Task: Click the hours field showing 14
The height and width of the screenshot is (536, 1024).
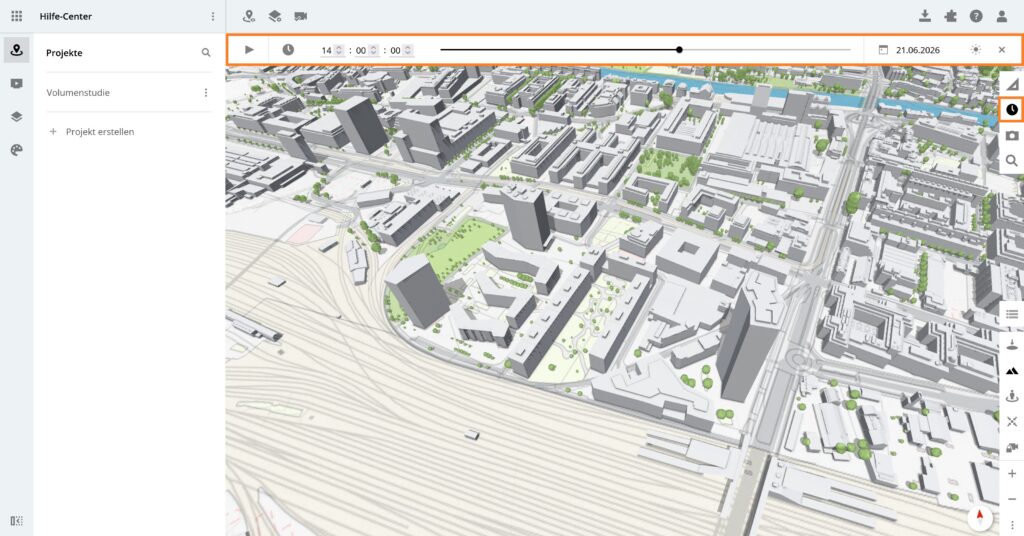Action: click(327, 50)
